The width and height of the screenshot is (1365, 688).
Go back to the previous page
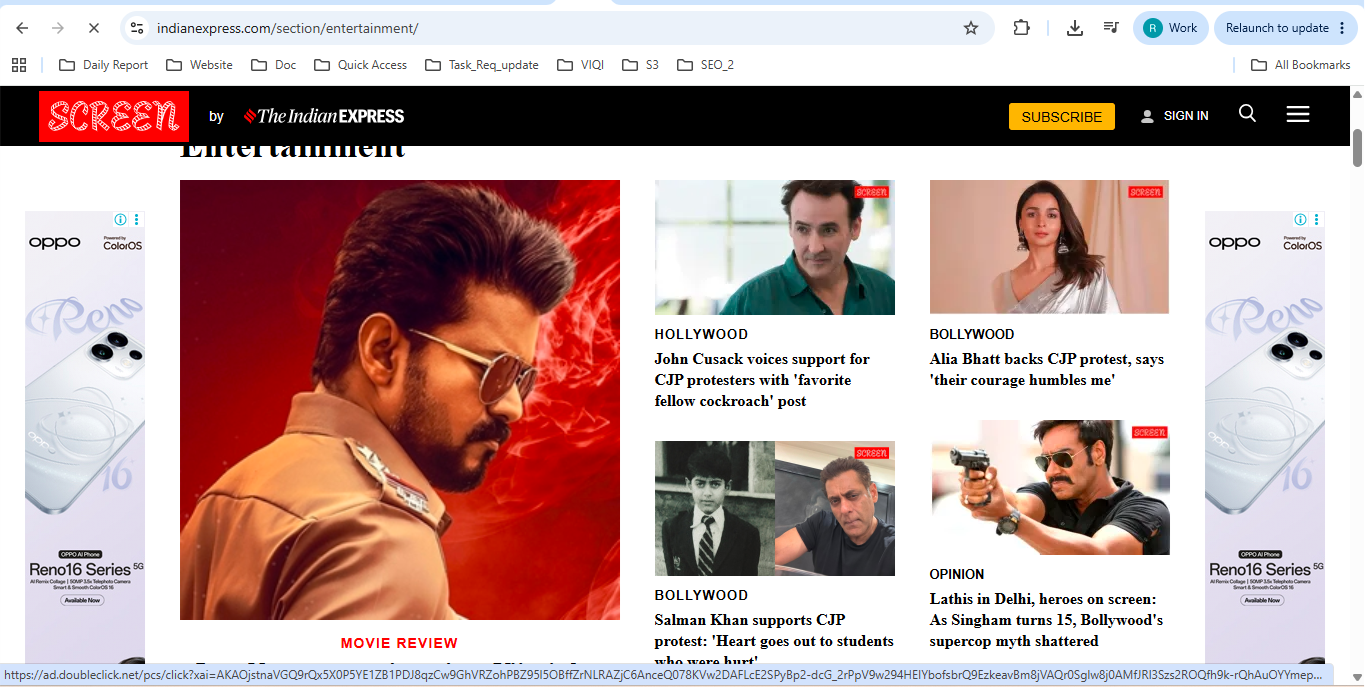(x=22, y=28)
